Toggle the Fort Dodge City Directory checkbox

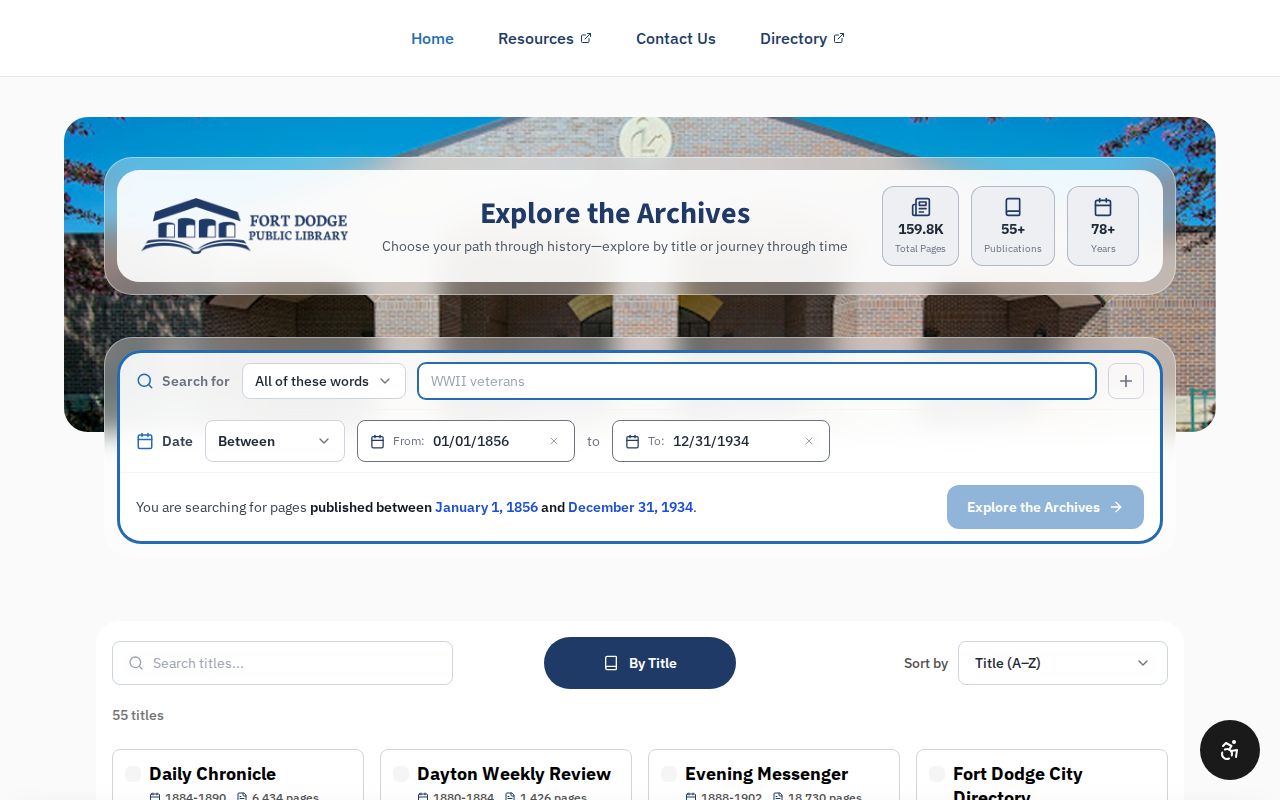pos(937,774)
